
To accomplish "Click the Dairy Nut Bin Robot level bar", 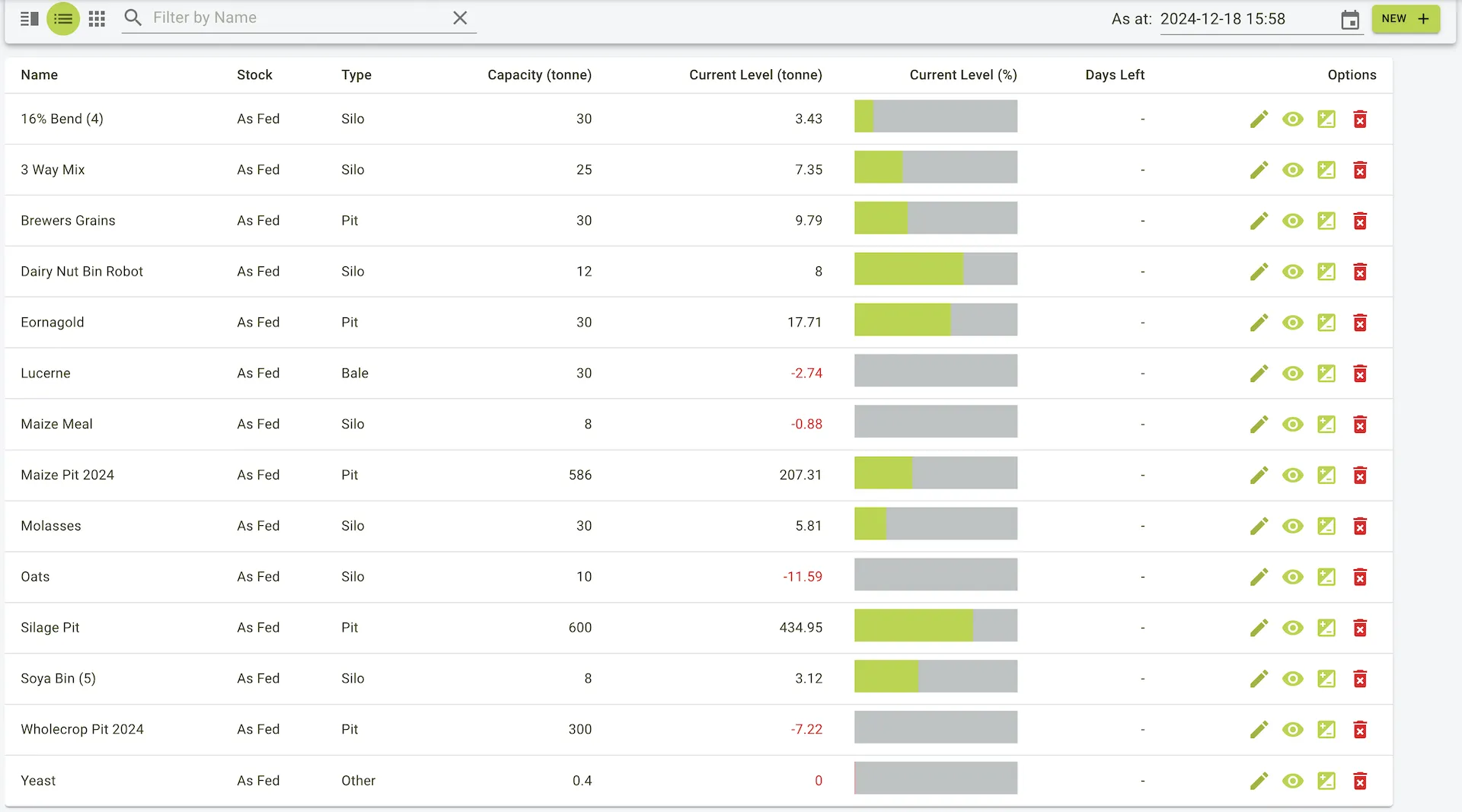I will coord(935,269).
